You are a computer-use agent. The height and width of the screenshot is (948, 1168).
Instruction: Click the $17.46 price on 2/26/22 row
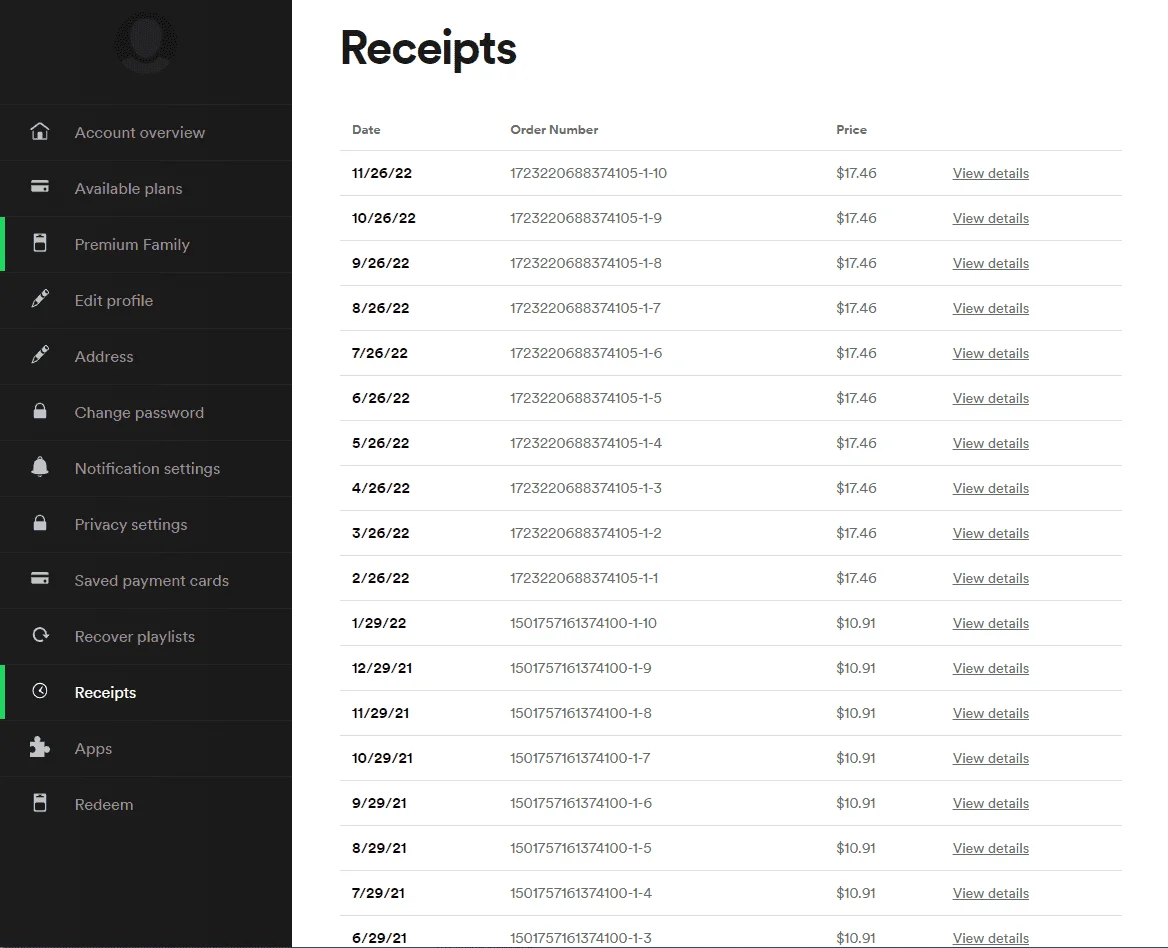point(856,578)
